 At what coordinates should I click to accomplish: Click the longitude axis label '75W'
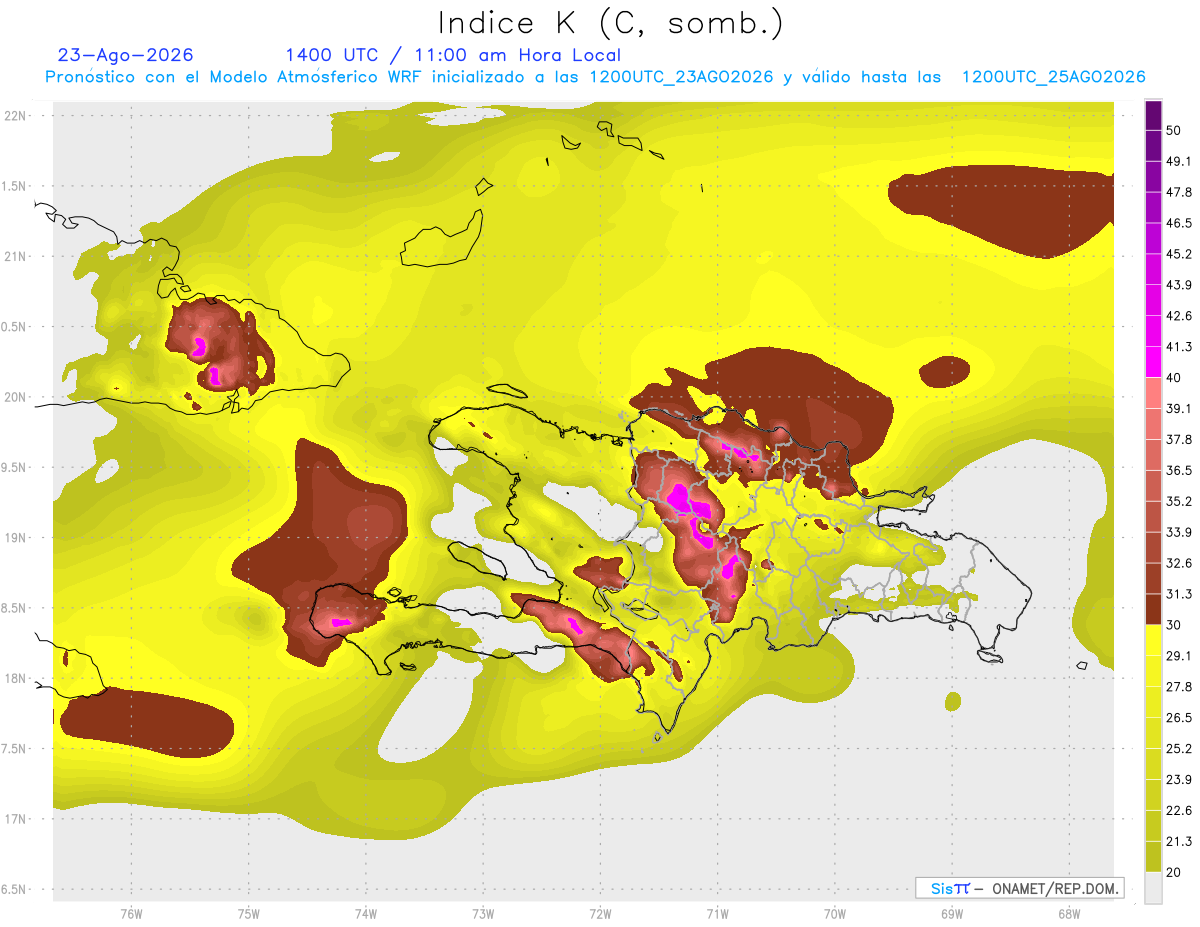[x=248, y=913]
